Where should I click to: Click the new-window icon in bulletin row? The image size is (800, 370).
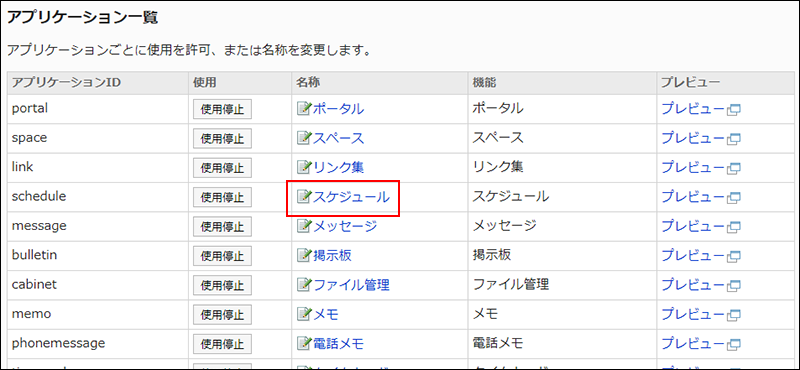pos(734,256)
